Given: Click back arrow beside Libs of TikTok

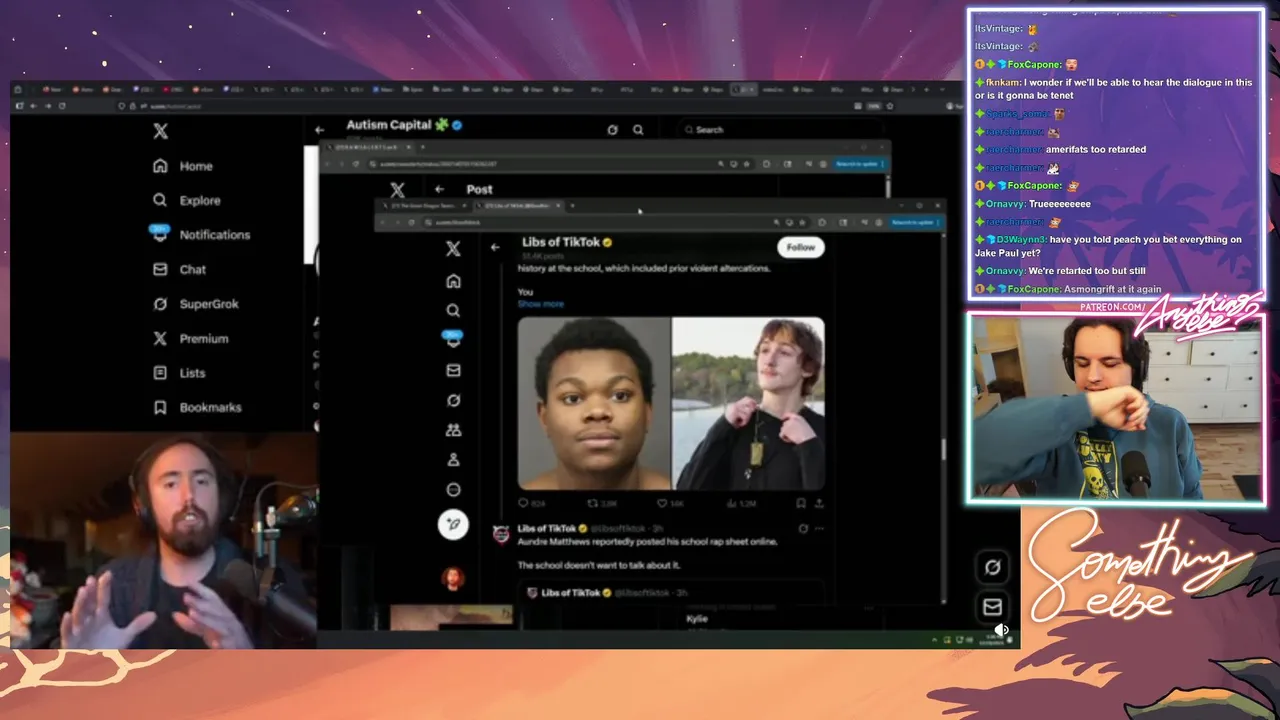Looking at the screenshot, I should (495, 247).
